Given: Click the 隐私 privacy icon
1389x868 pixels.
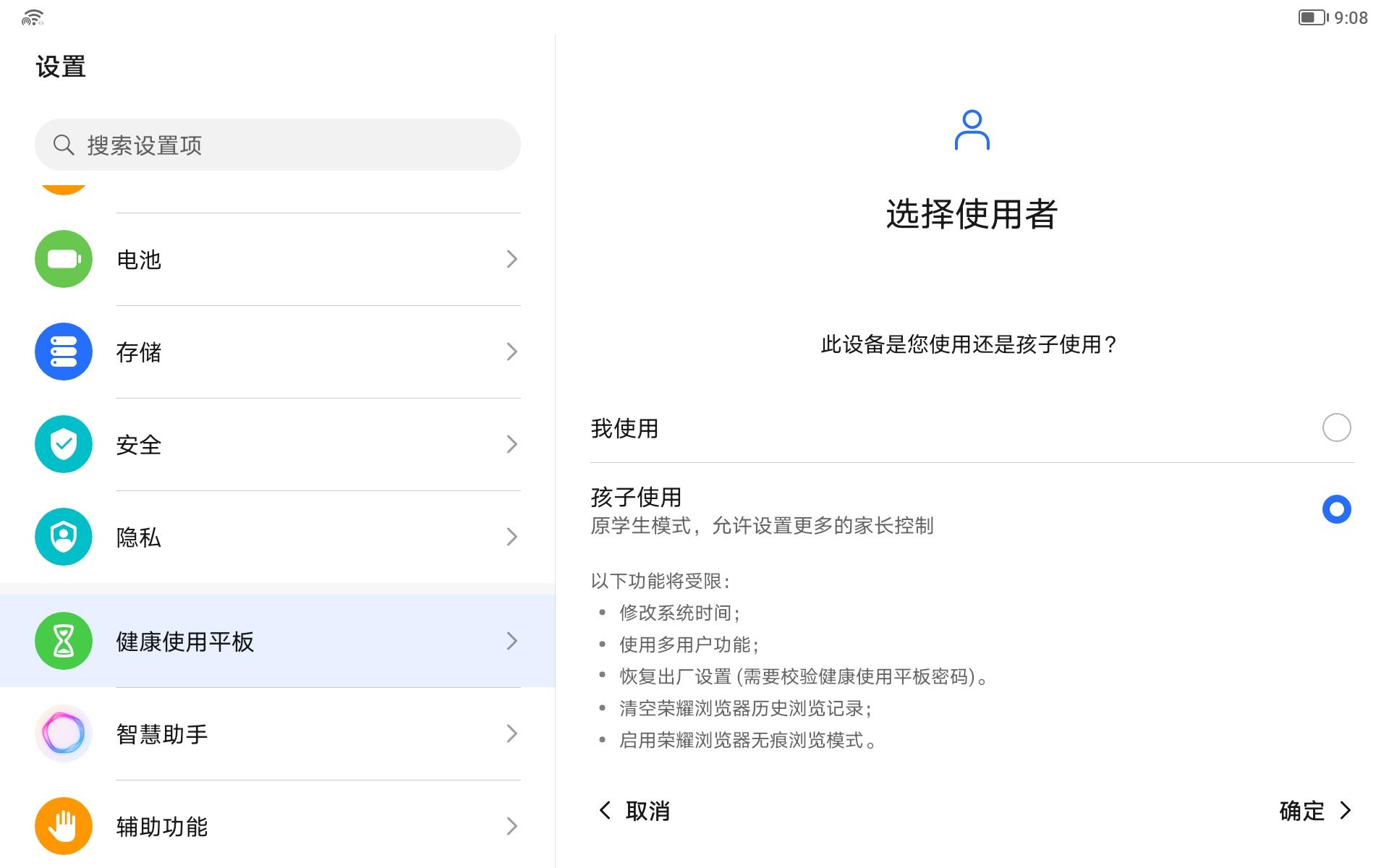Looking at the screenshot, I should click(63, 537).
